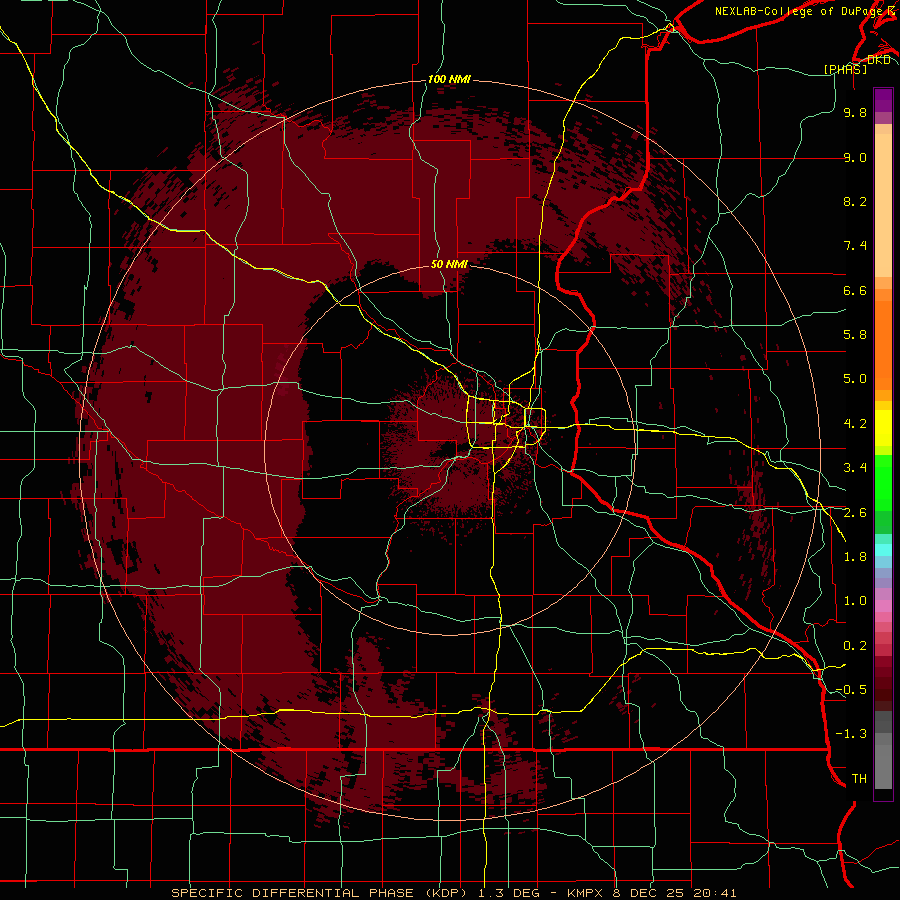Click the -1.3 value on the color scale
The height and width of the screenshot is (900, 900).
(851, 734)
